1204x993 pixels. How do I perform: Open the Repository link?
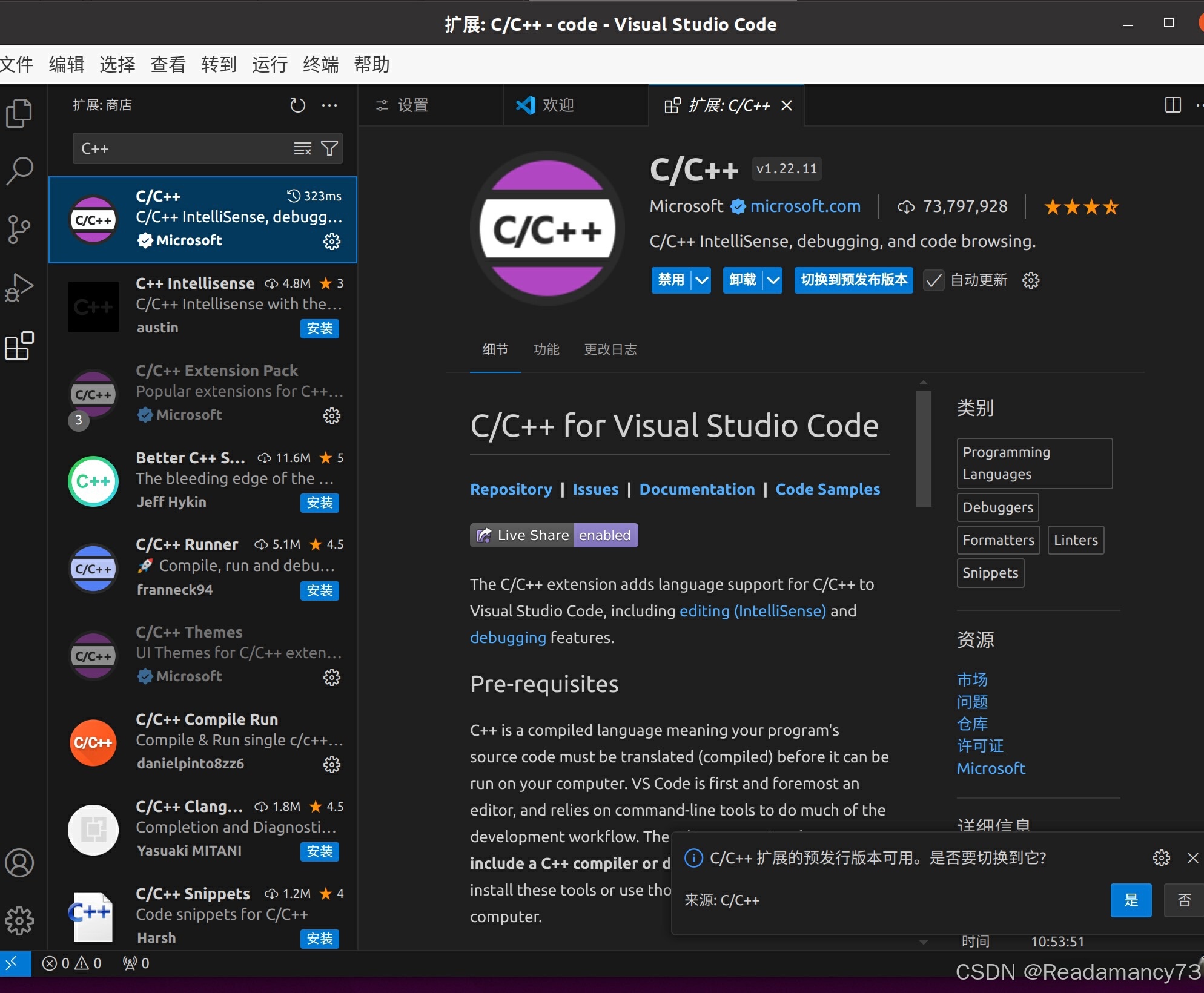click(511, 489)
